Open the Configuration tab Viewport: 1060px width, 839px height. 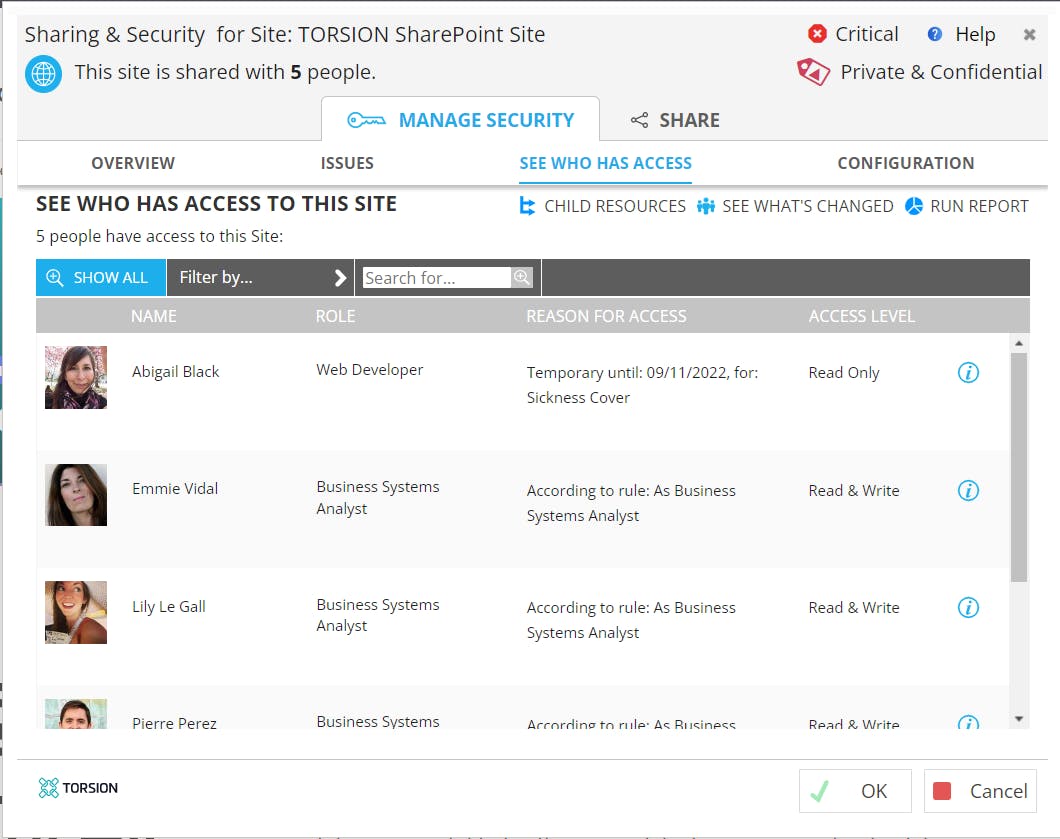point(905,163)
